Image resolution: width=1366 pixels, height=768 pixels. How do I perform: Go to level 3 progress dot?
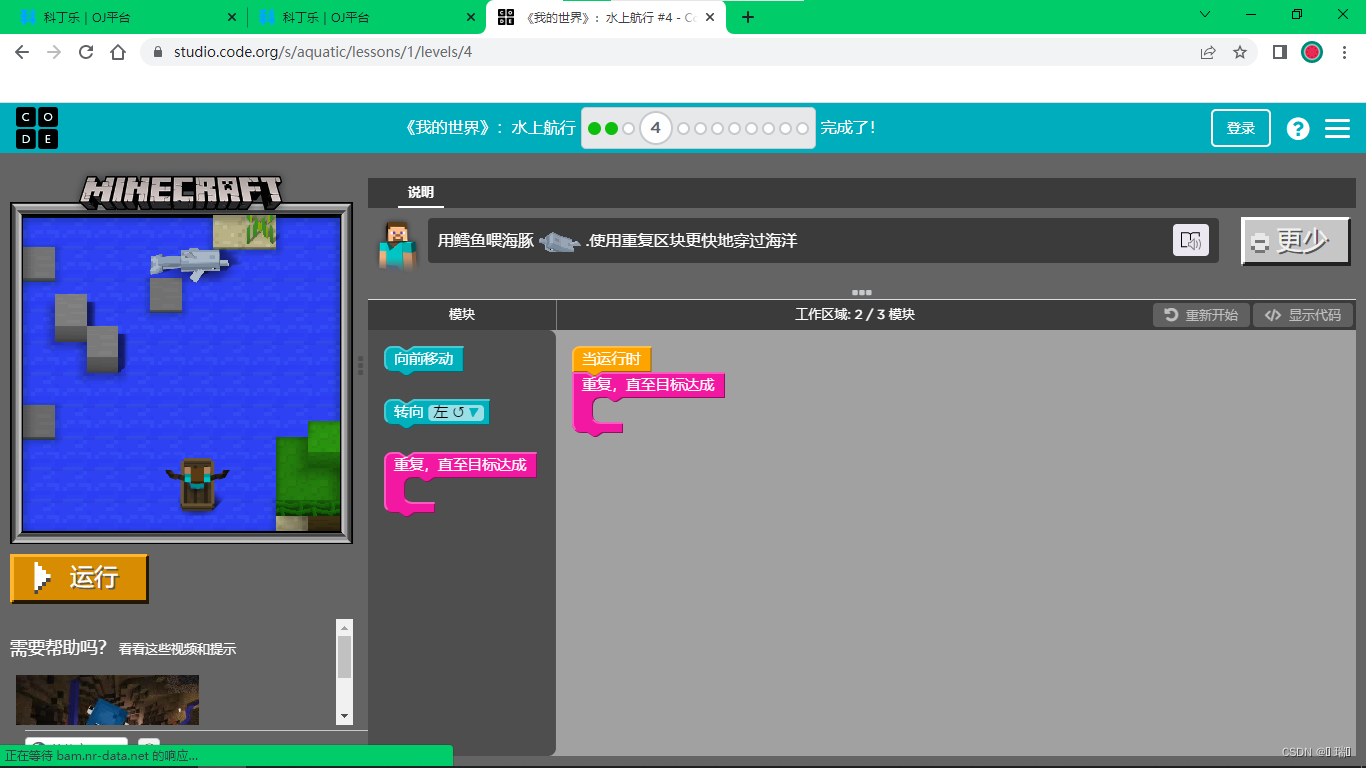[x=628, y=128]
